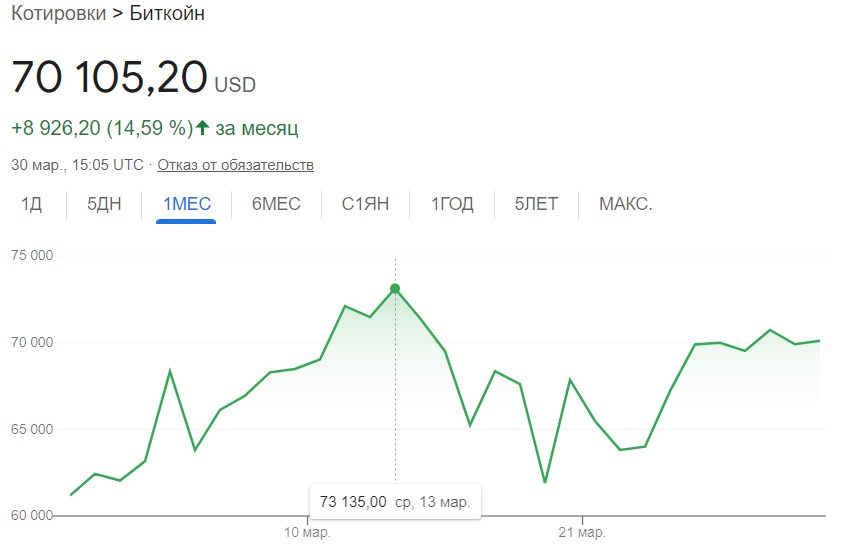Switch to the 5ДН range tab
Screen dimensions: 844x548
pos(104,204)
